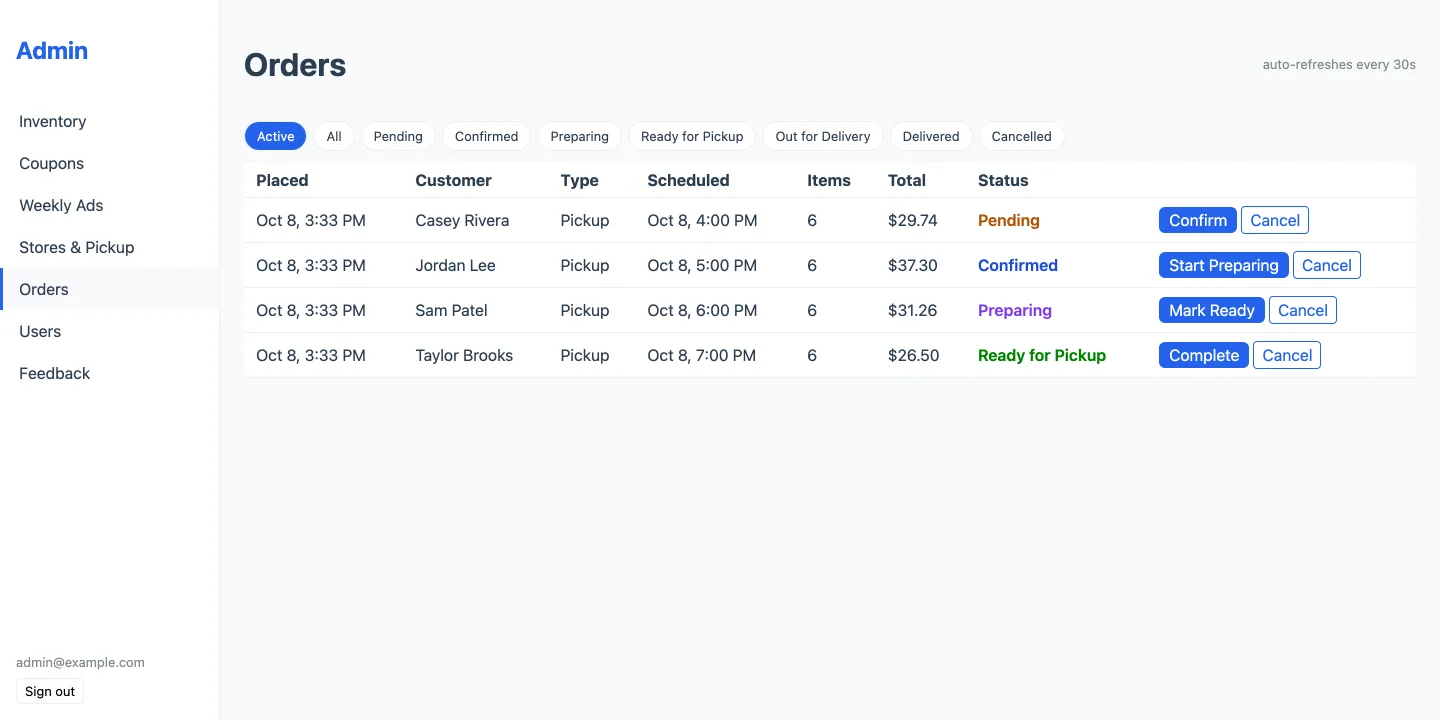Click the Customer column header
This screenshot has height=720, width=1440.
tap(453, 180)
